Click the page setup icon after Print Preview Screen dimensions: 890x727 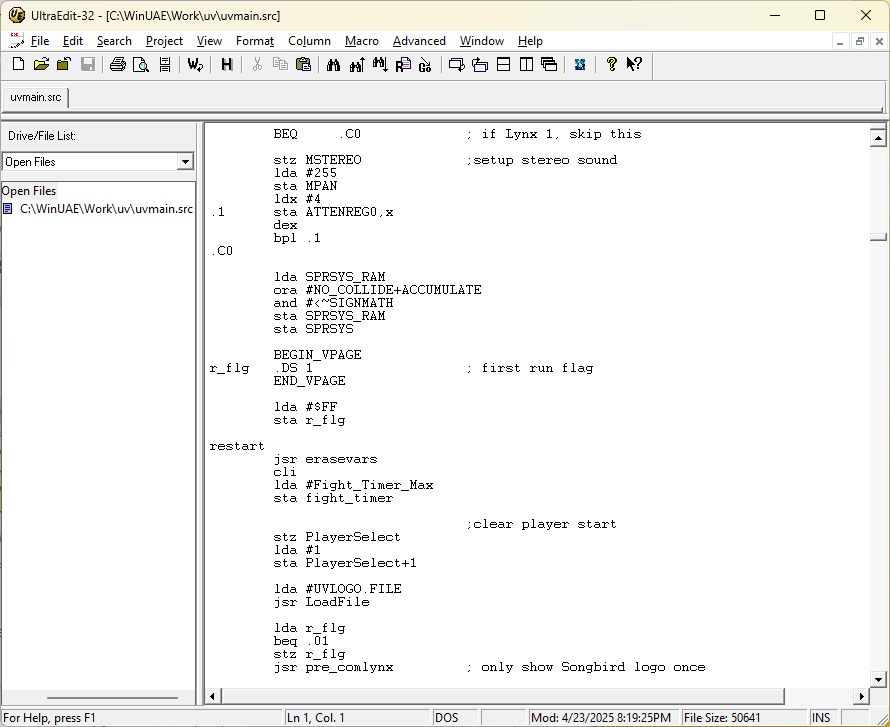coord(165,64)
